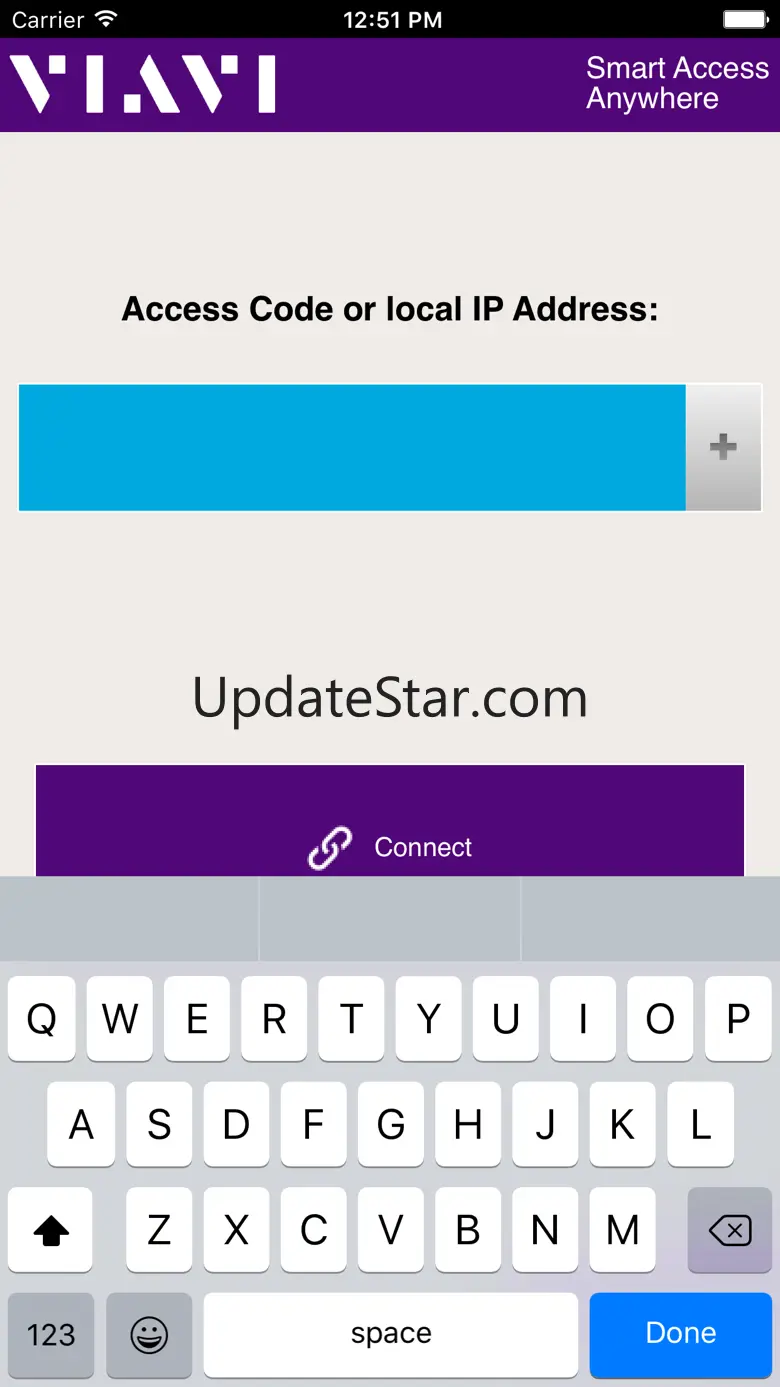Switch to the 123 numeric keyboard
Viewport: 780px width, 1387px height.
(x=51, y=1334)
